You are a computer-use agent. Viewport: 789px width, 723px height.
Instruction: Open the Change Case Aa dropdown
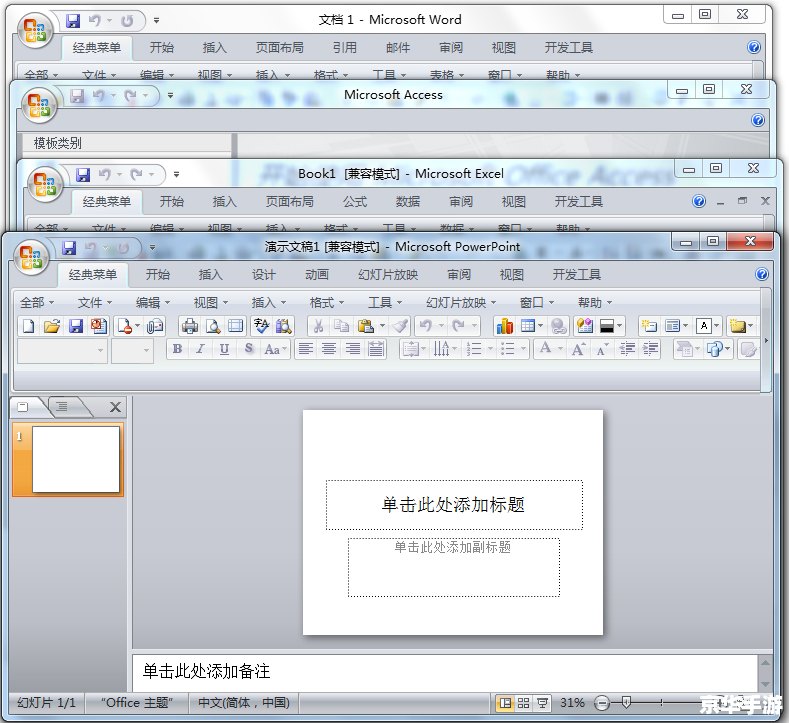coord(275,349)
